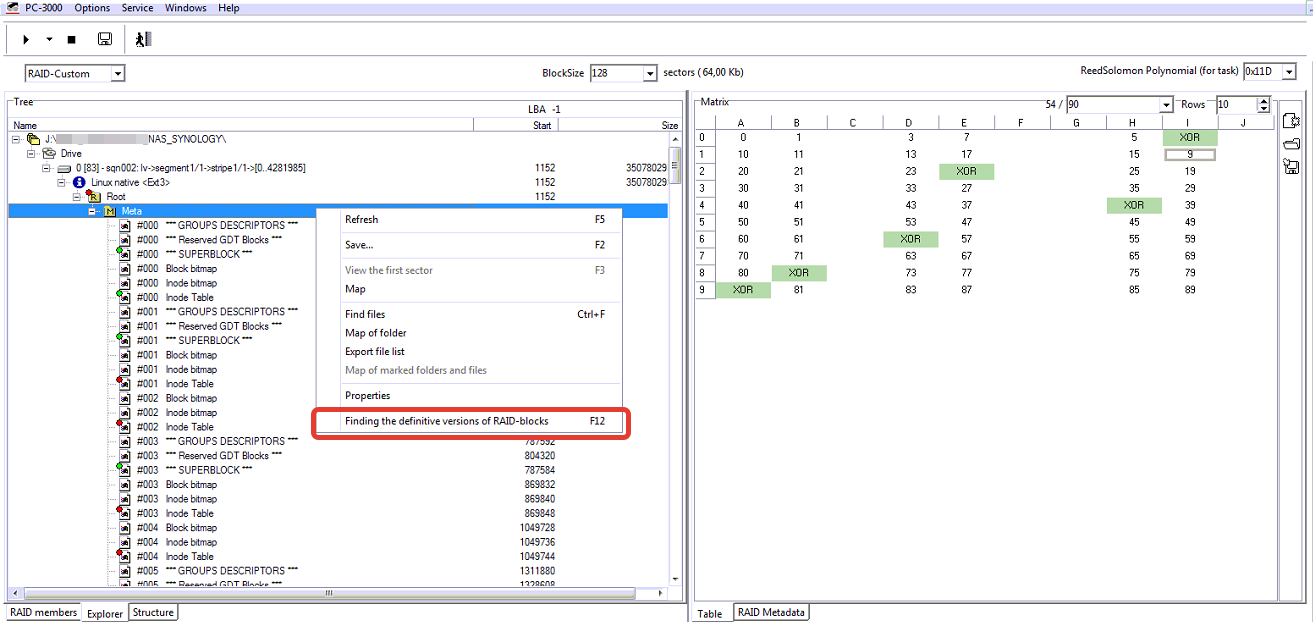
Task: Click icon of #003 SUPERBLOCK entry
Action: coord(125,470)
